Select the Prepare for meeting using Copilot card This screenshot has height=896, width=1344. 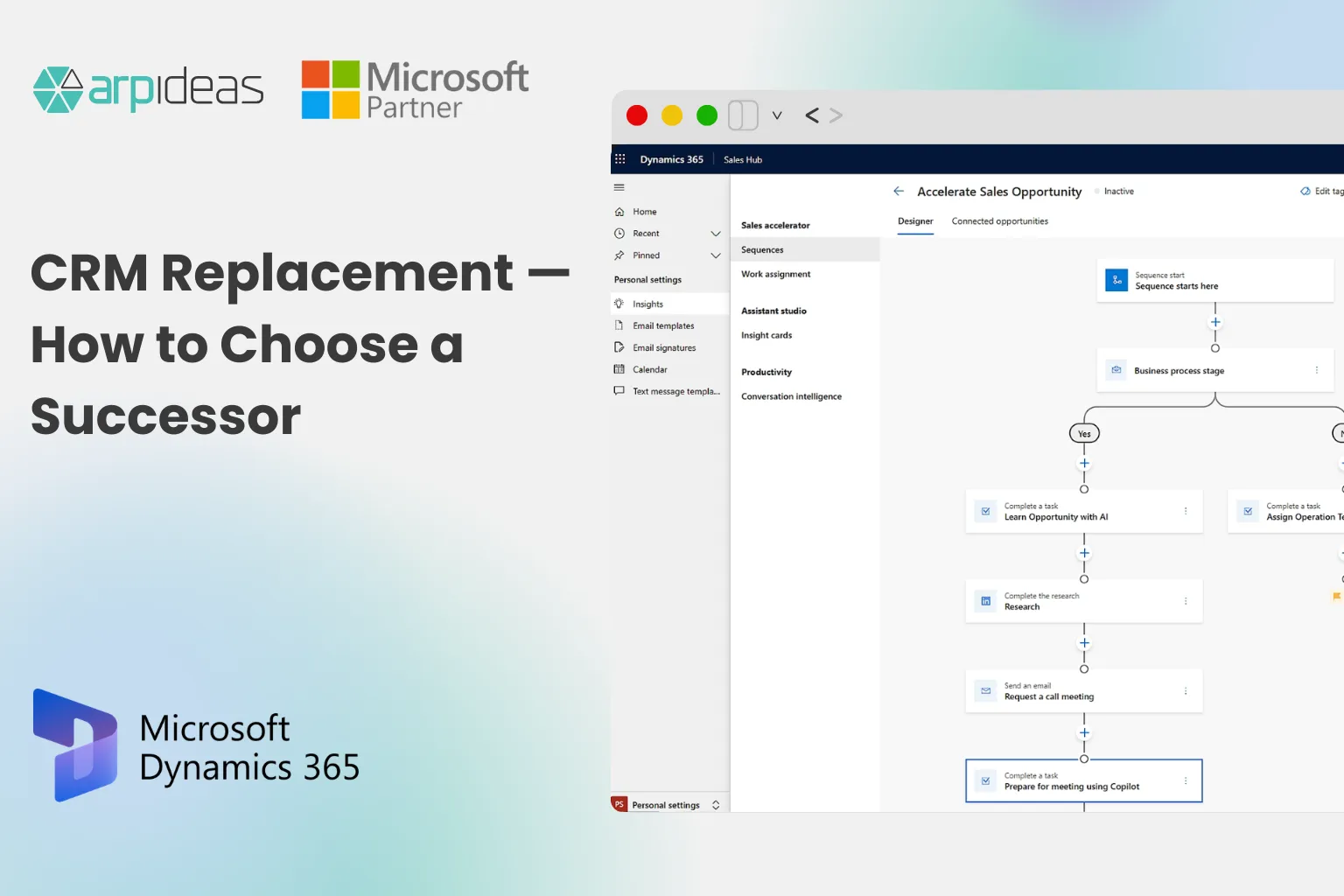coord(1084,780)
